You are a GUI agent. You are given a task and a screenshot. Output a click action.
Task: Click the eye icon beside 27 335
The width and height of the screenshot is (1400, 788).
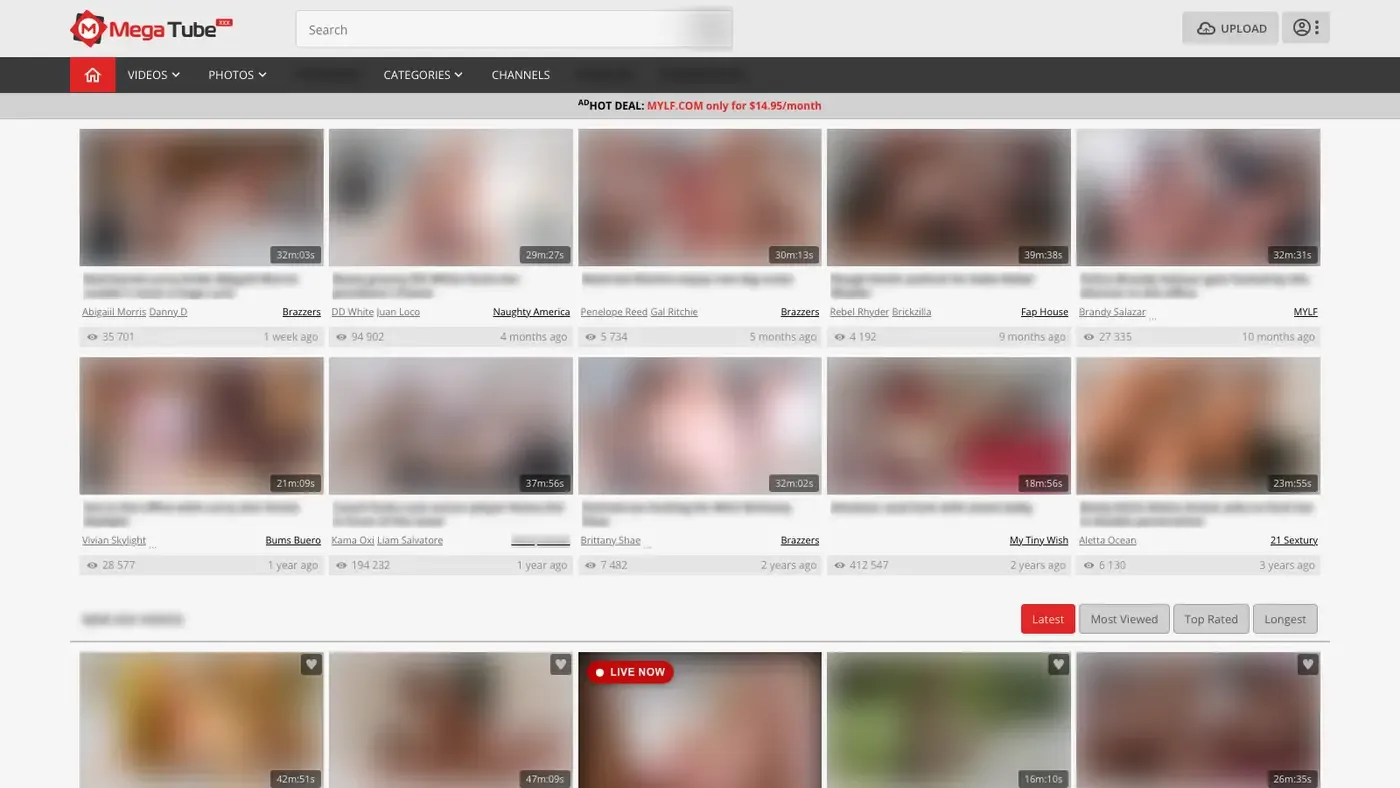(1088, 337)
